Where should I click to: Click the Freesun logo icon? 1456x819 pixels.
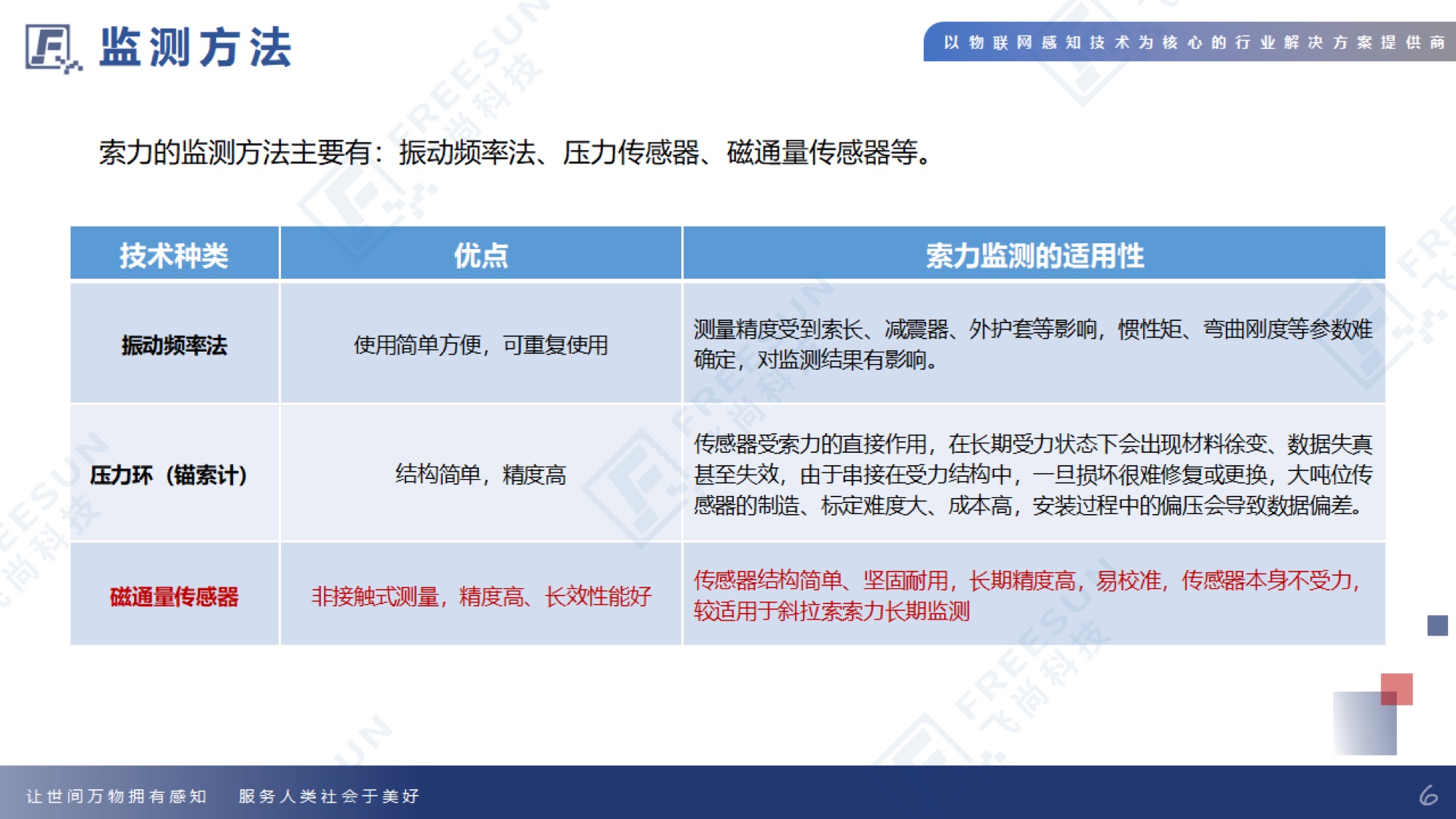point(51,48)
